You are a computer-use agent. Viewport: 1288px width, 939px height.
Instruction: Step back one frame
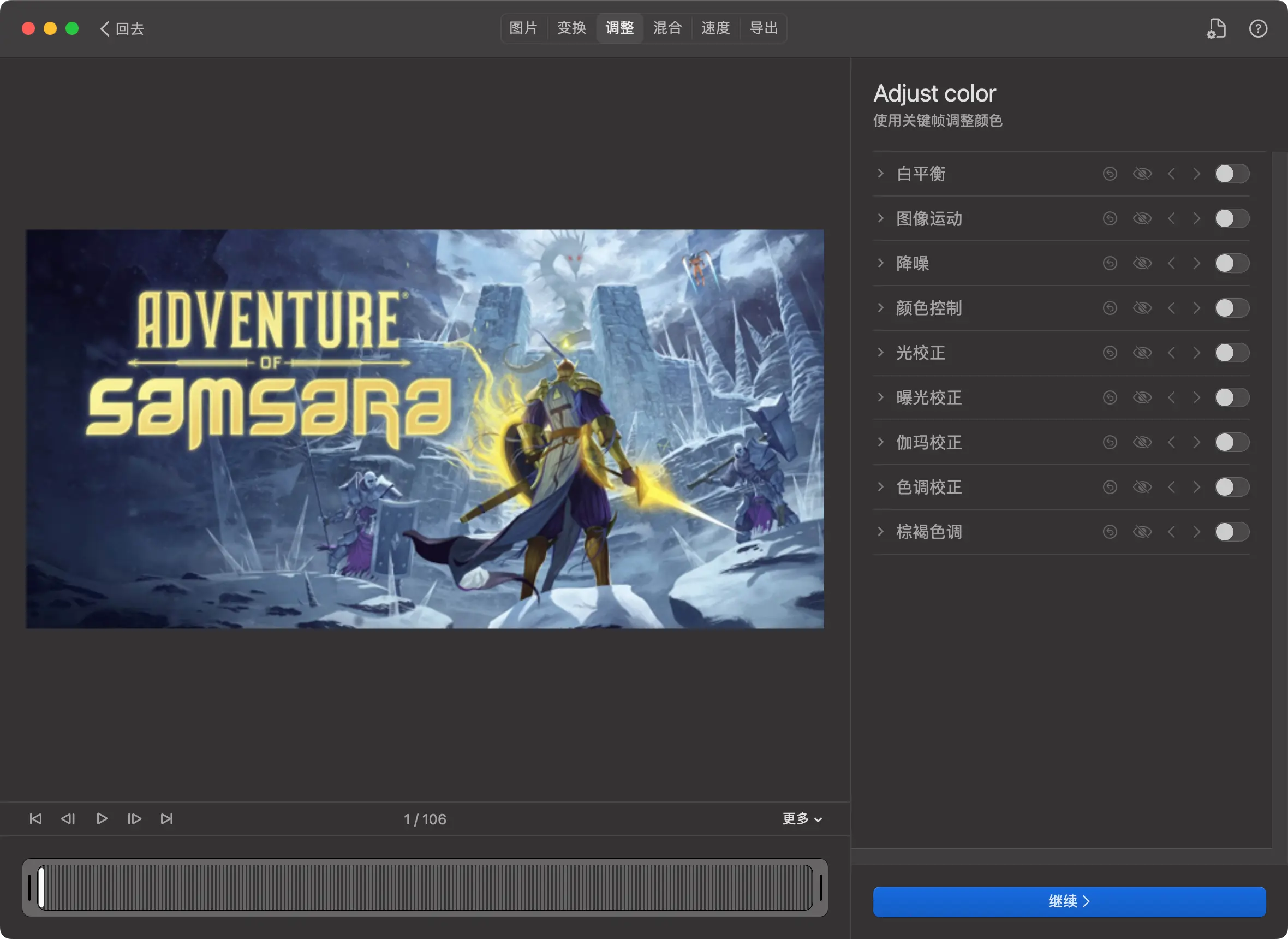68,818
